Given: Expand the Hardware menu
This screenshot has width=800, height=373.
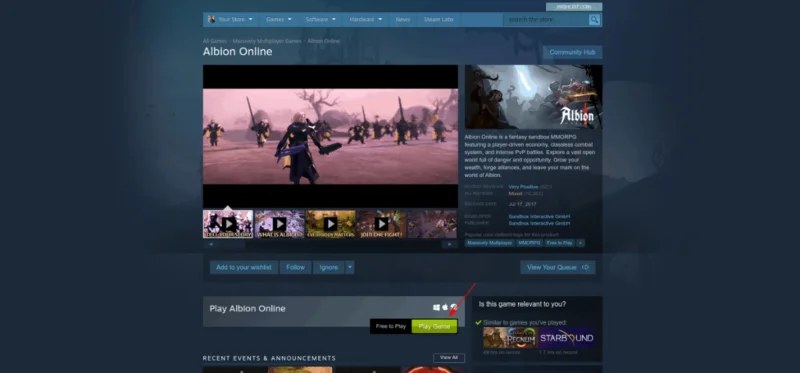Looking at the screenshot, I should [366, 19].
